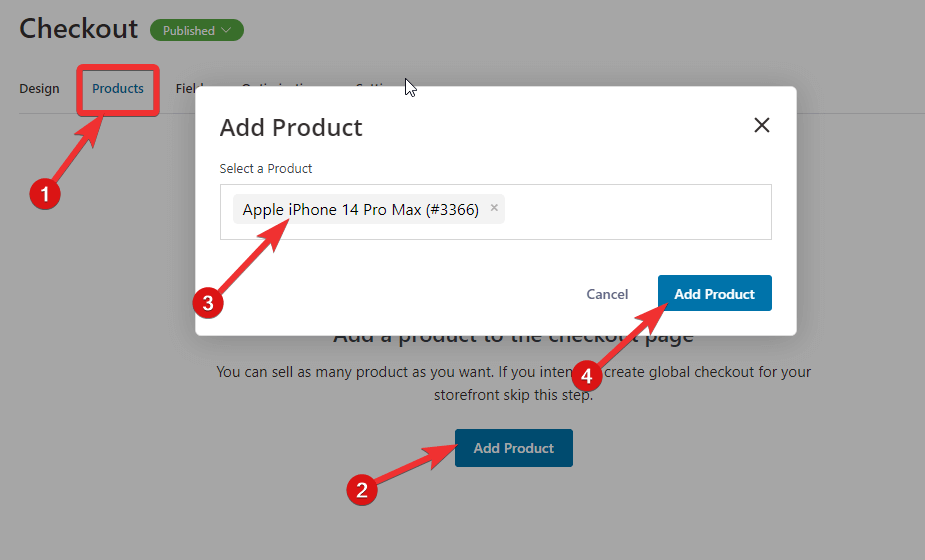Click the Add Product button on the page background
Image resolution: width=925 pixels, height=560 pixels.
coord(513,448)
